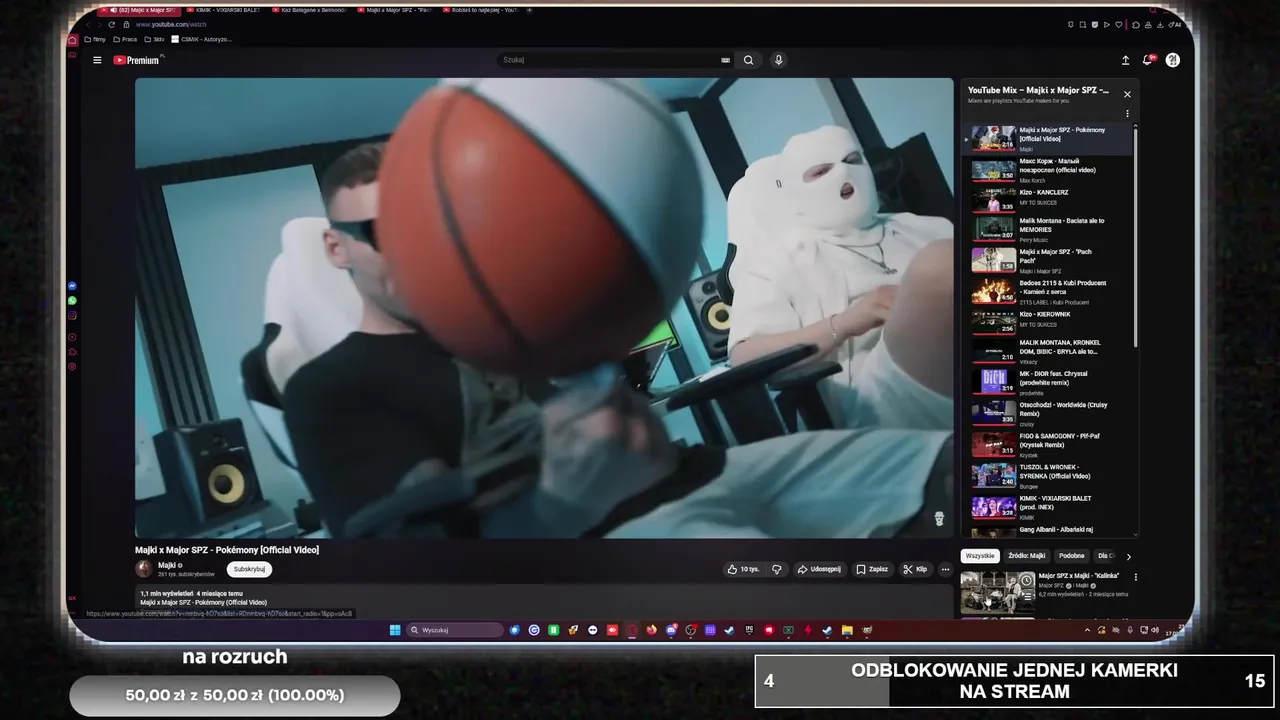Open Messenger in the browser sidebar

72,286
